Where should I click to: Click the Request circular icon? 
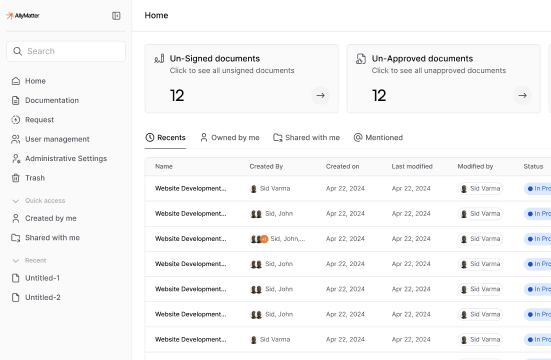15,120
